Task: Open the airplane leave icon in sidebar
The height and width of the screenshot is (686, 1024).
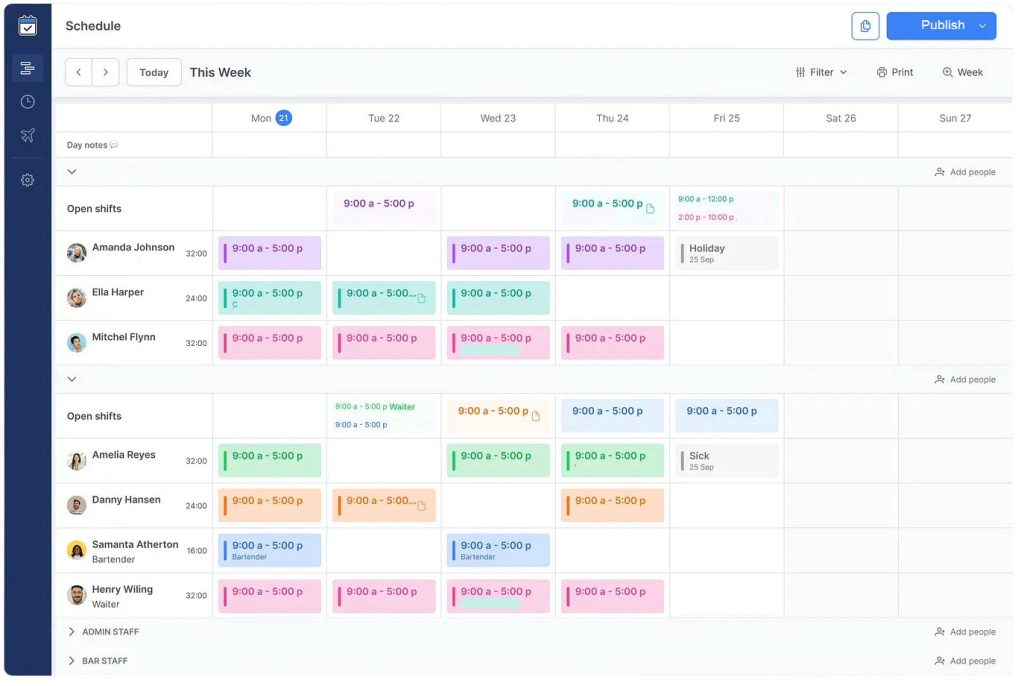Action: click(27, 135)
